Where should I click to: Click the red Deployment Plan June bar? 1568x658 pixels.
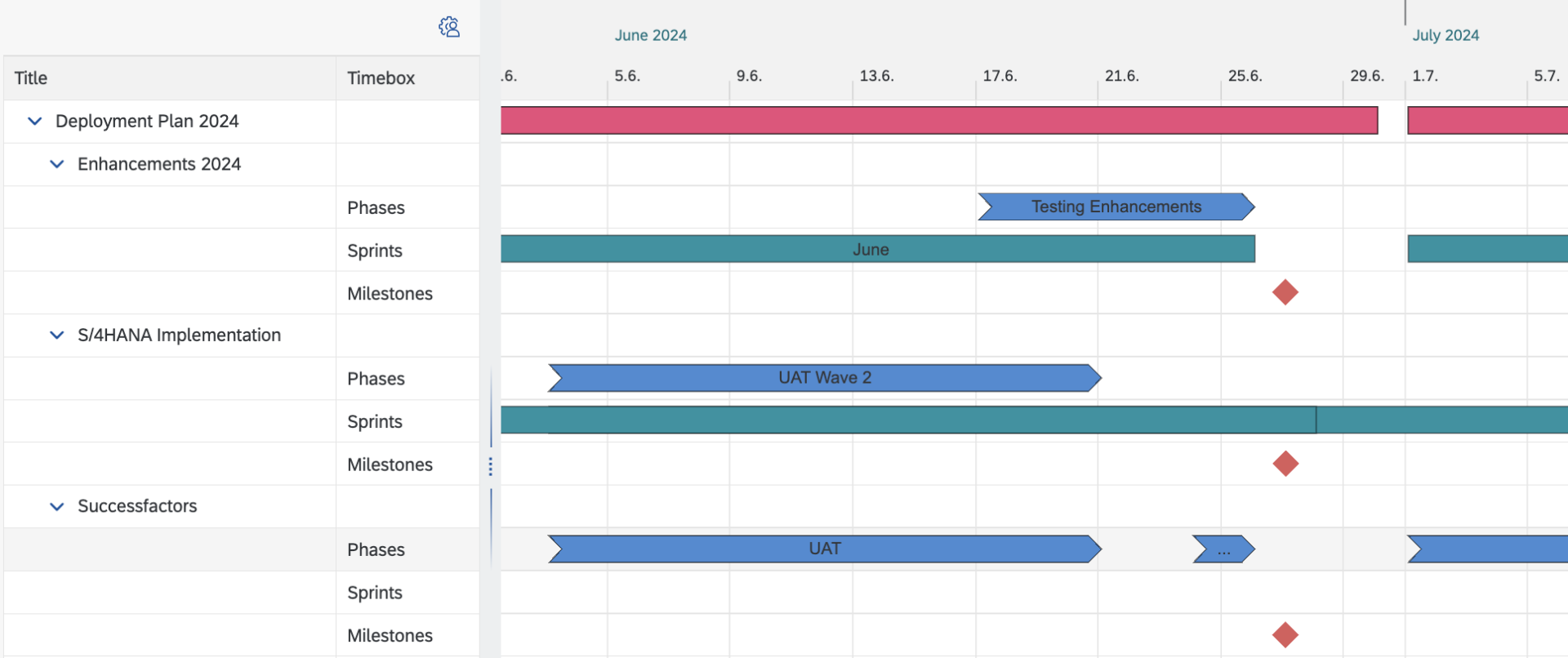point(939,121)
